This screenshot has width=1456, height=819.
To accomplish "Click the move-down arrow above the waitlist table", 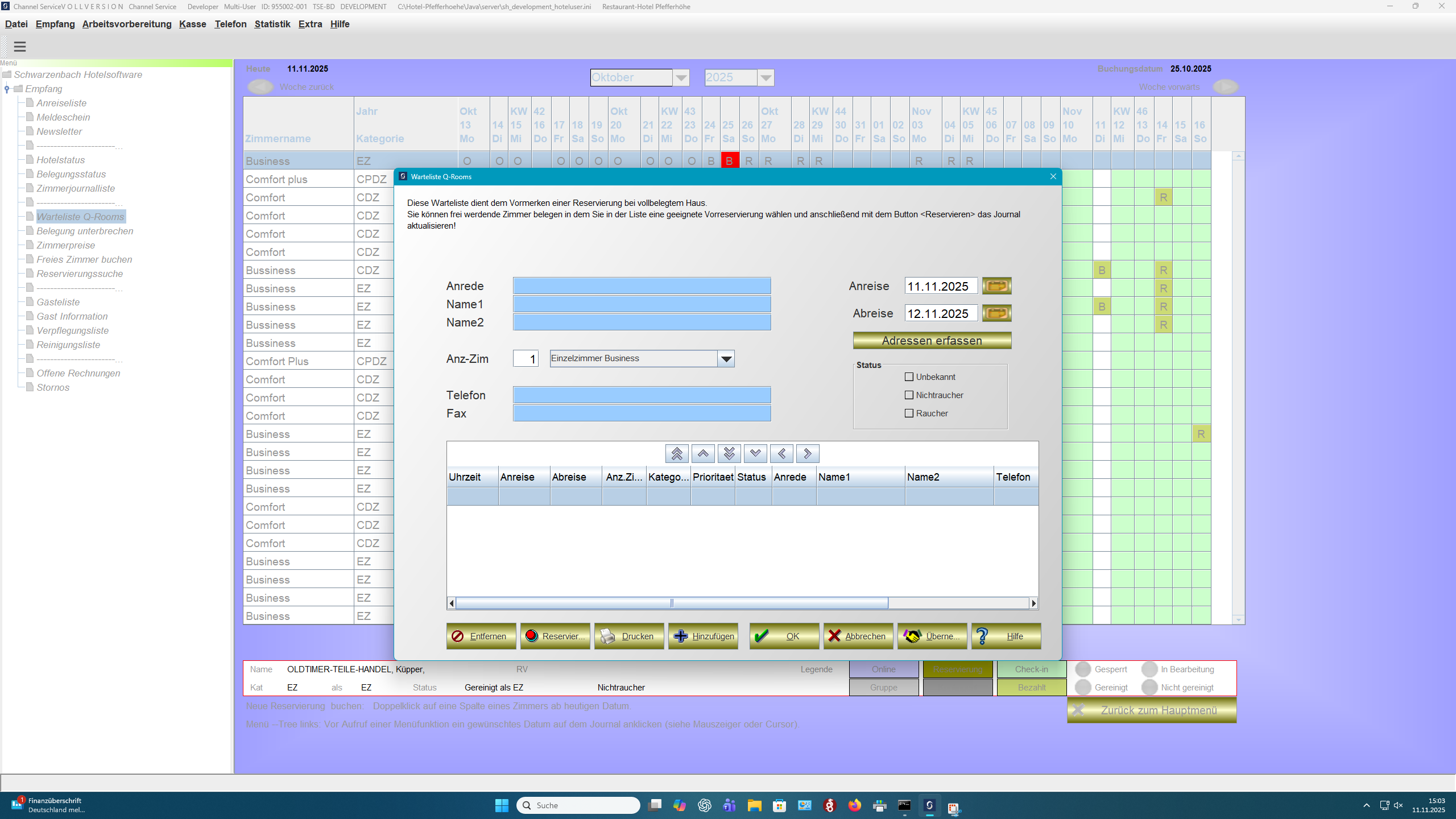I will [755, 453].
